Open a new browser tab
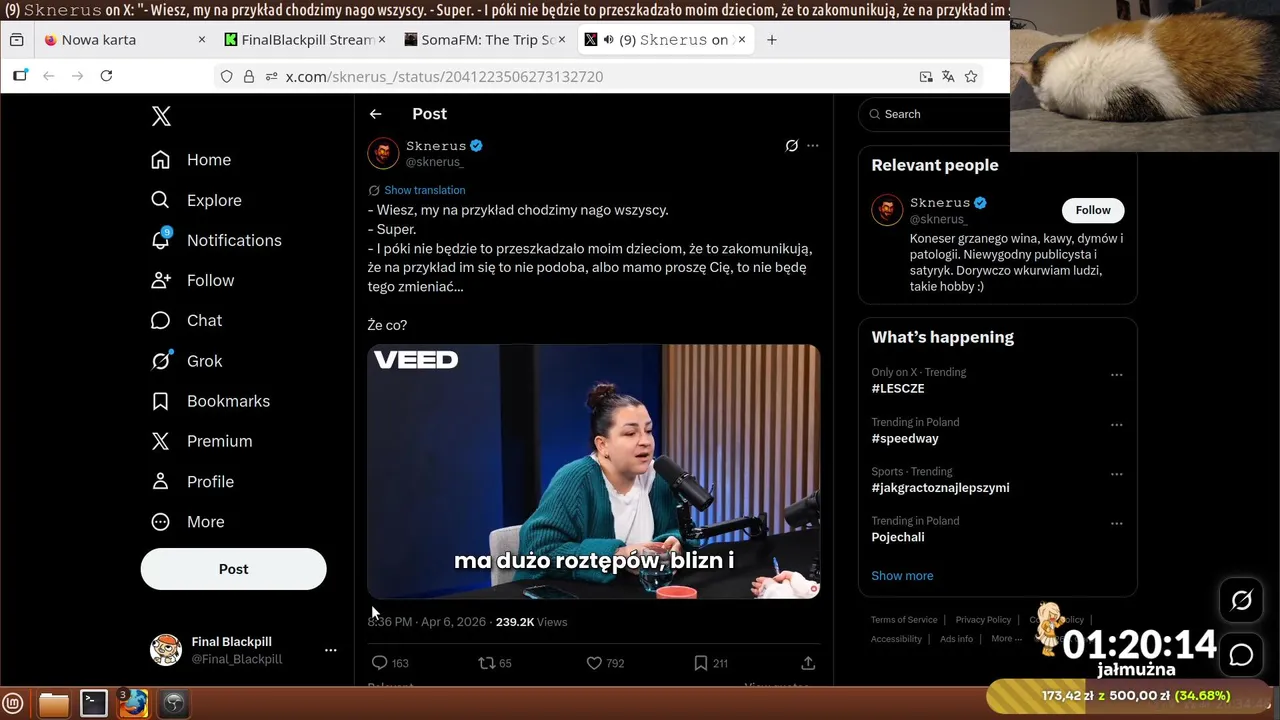The width and height of the screenshot is (1280, 720). 771,40
